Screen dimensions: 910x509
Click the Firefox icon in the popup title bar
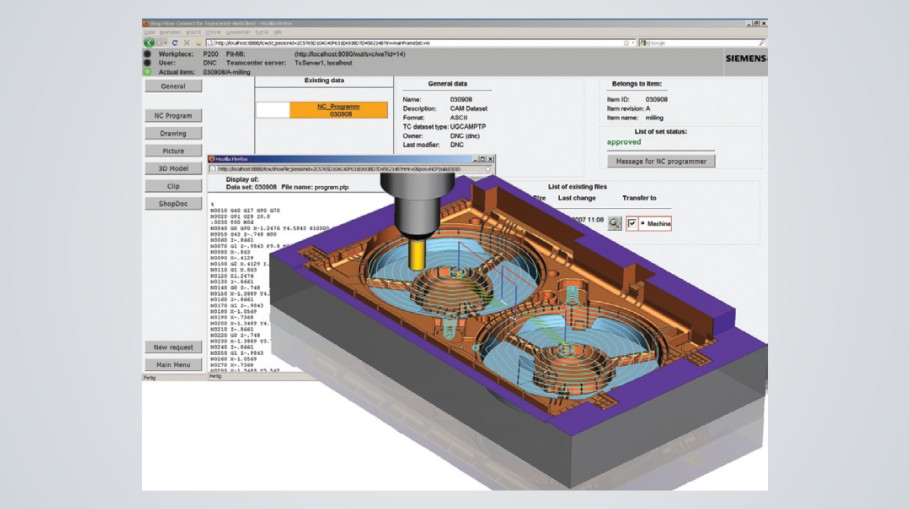211,159
